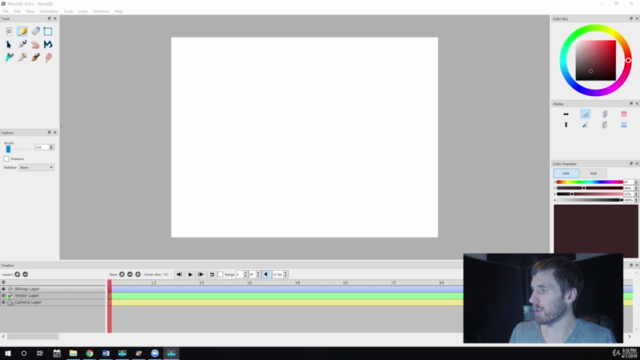The height and width of the screenshot is (360, 640).
Task: Click the saturation slider in Color Inspector
Action: pos(589,188)
